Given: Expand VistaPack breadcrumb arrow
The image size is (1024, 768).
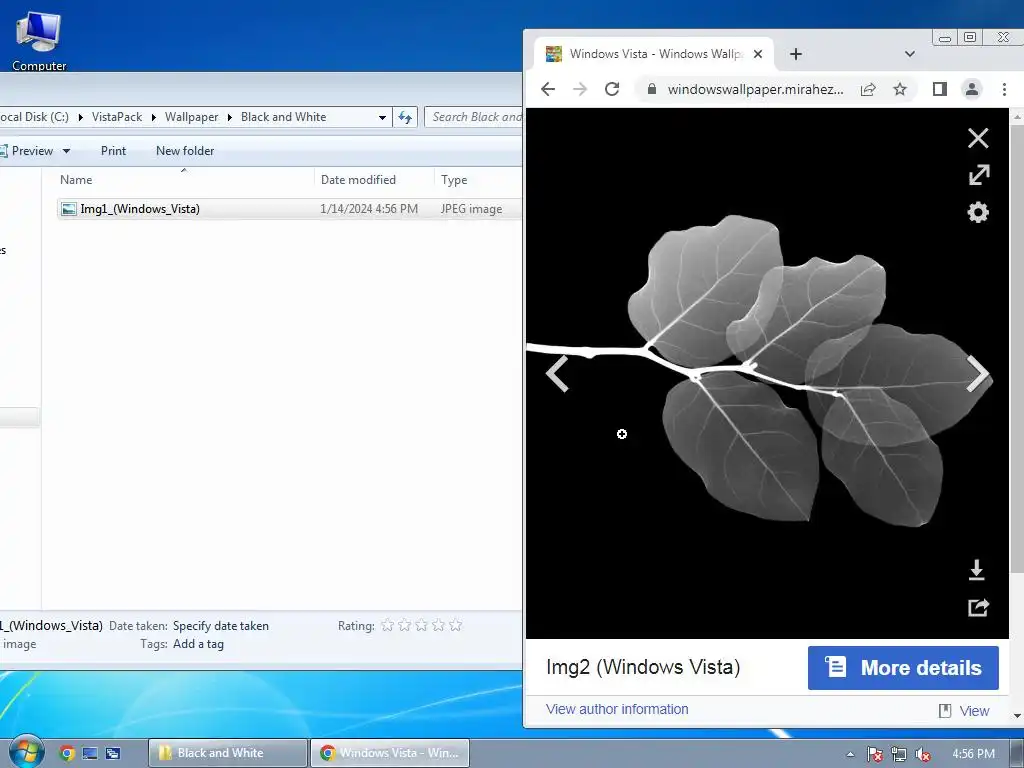Looking at the screenshot, I should point(153,118).
